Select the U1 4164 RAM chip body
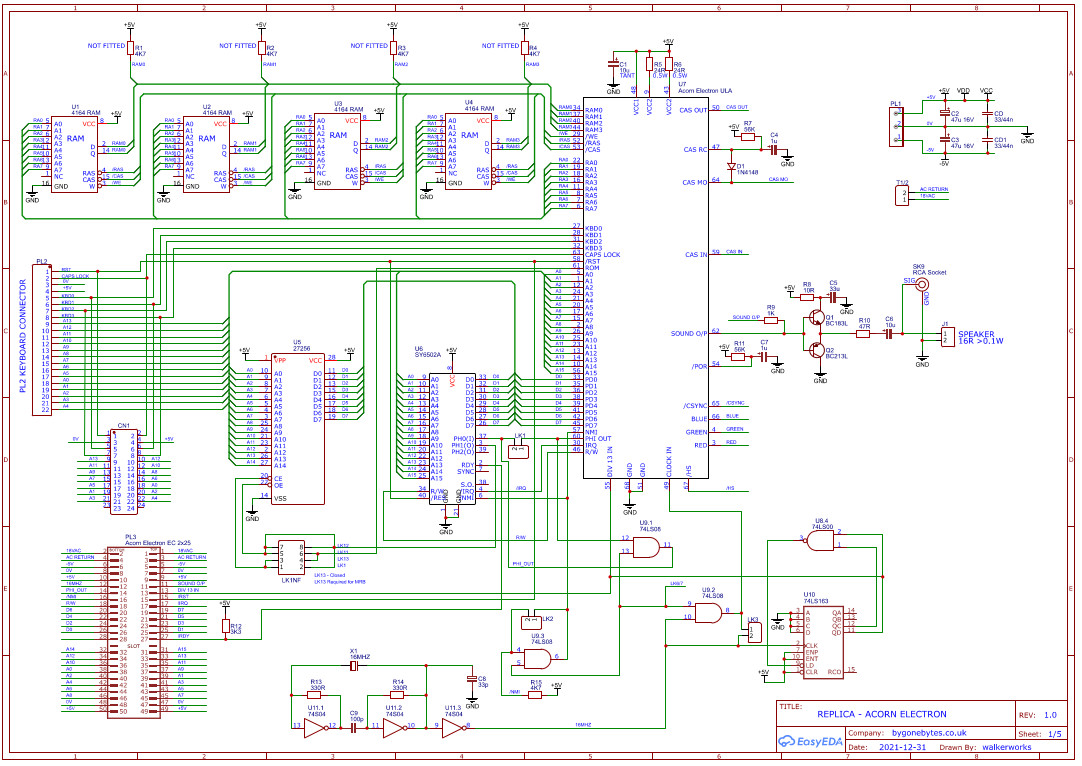 [x=75, y=154]
